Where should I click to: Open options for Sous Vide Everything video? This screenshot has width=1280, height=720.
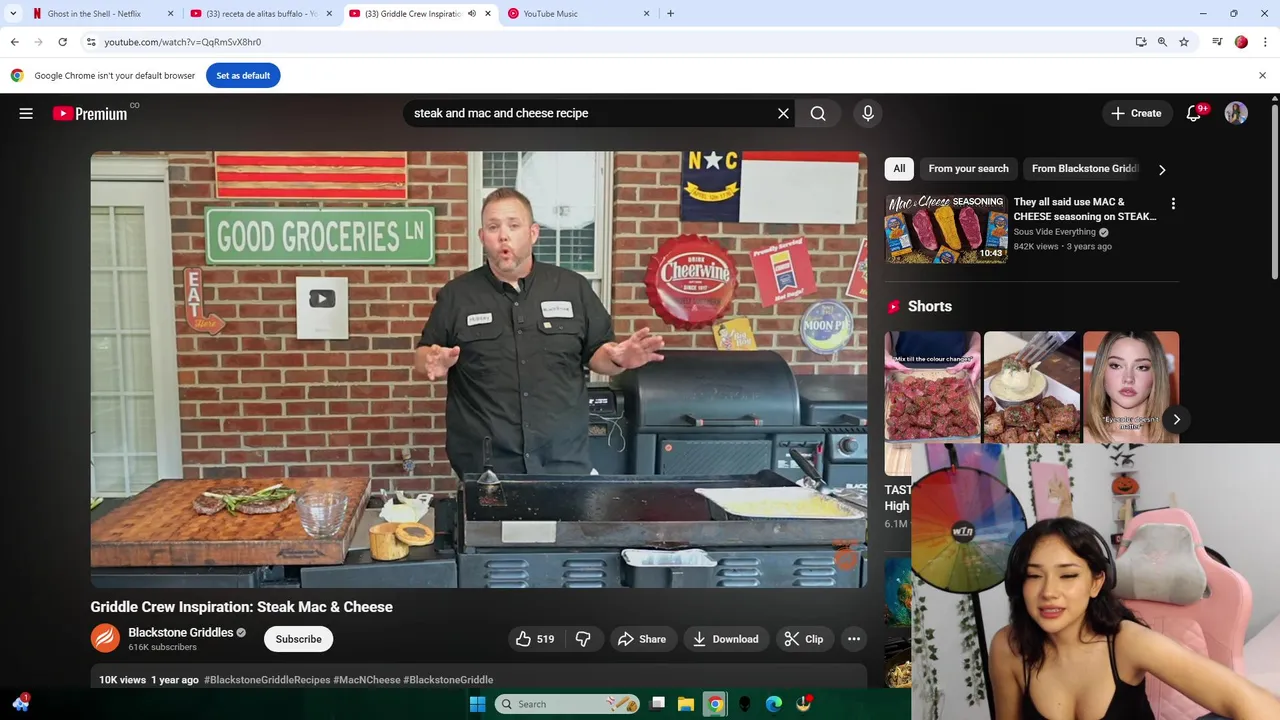(x=1173, y=204)
